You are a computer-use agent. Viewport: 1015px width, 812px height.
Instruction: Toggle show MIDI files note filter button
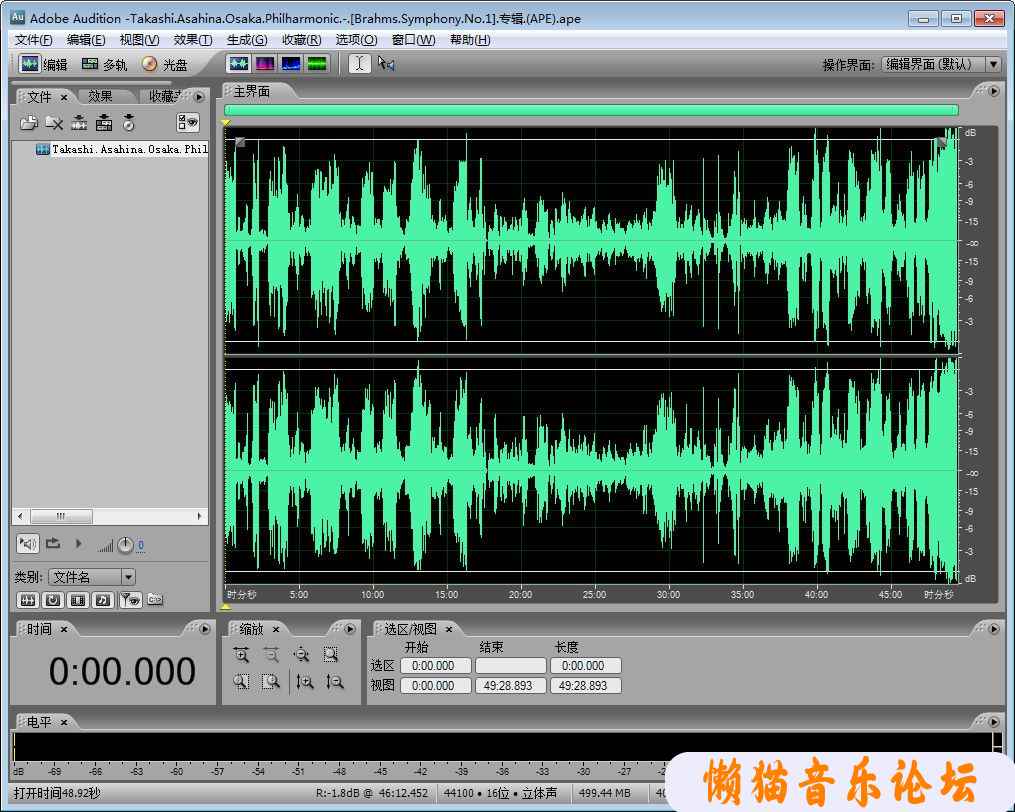pyautogui.click(x=103, y=600)
